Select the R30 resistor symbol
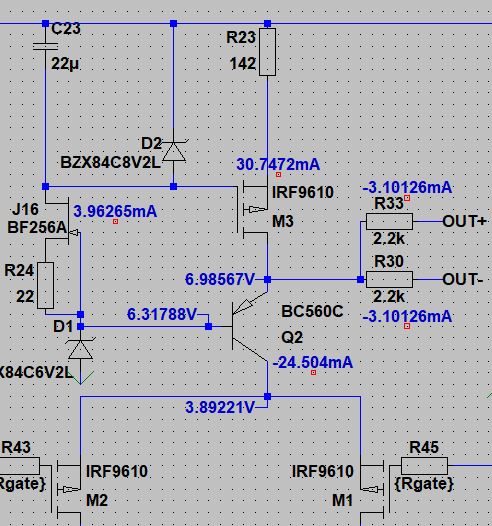 pyautogui.click(x=389, y=279)
